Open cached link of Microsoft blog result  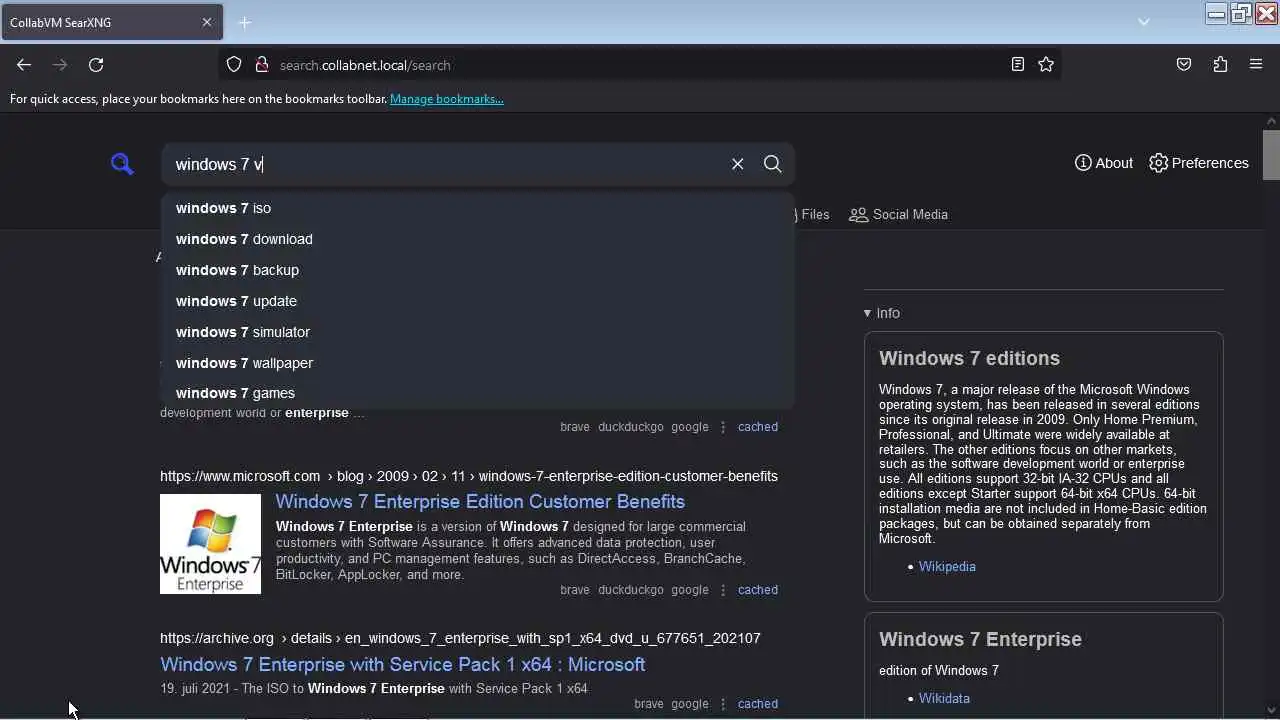pyautogui.click(x=757, y=590)
